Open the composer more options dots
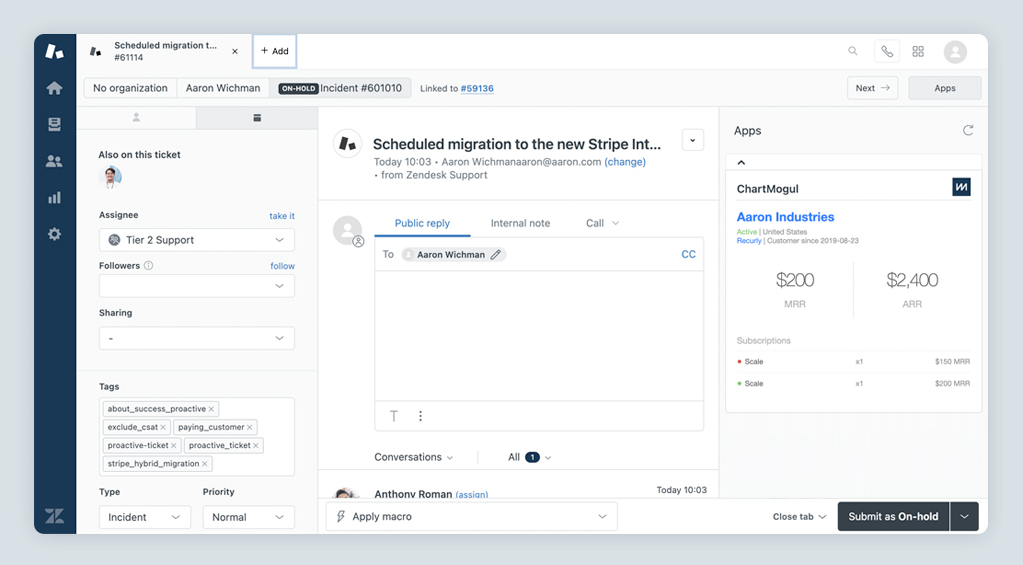 (420, 416)
